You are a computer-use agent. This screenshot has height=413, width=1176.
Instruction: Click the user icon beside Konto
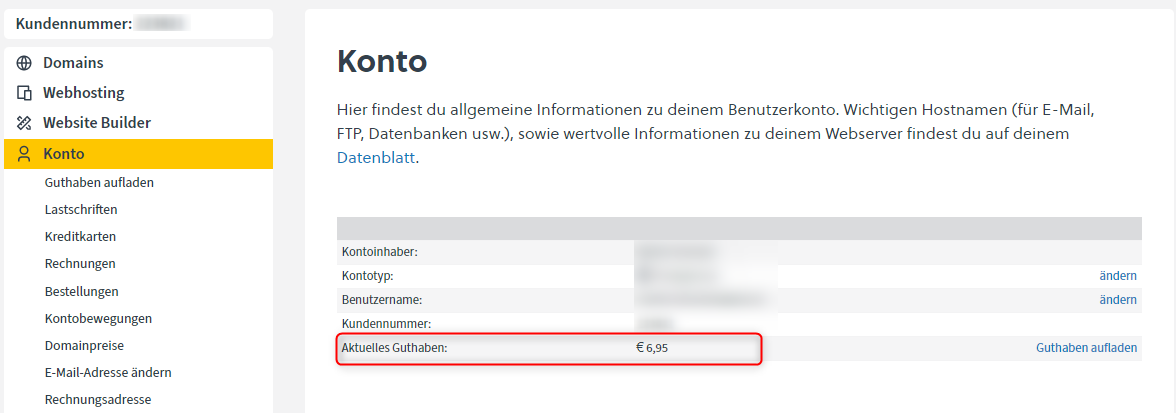pyautogui.click(x=24, y=154)
